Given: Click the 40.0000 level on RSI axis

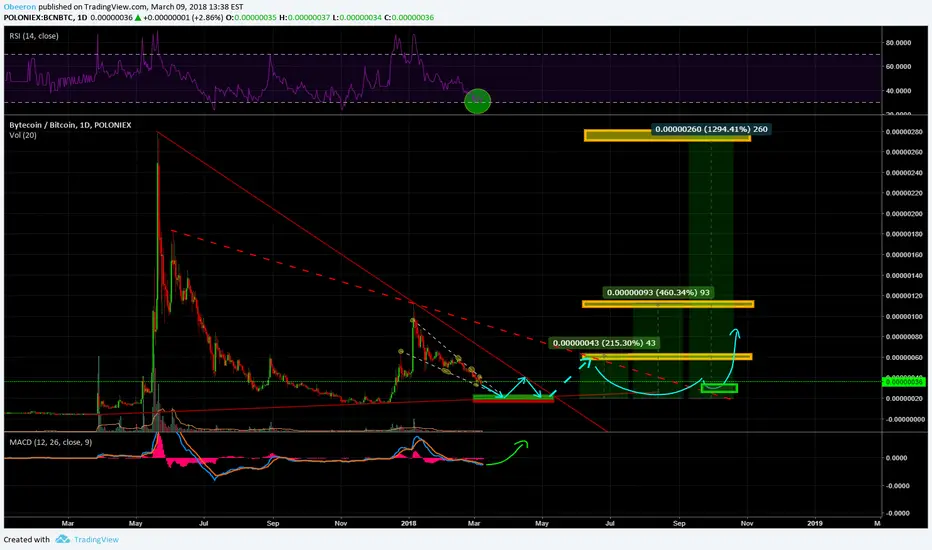Looking at the screenshot, I should (x=898, y=91).
